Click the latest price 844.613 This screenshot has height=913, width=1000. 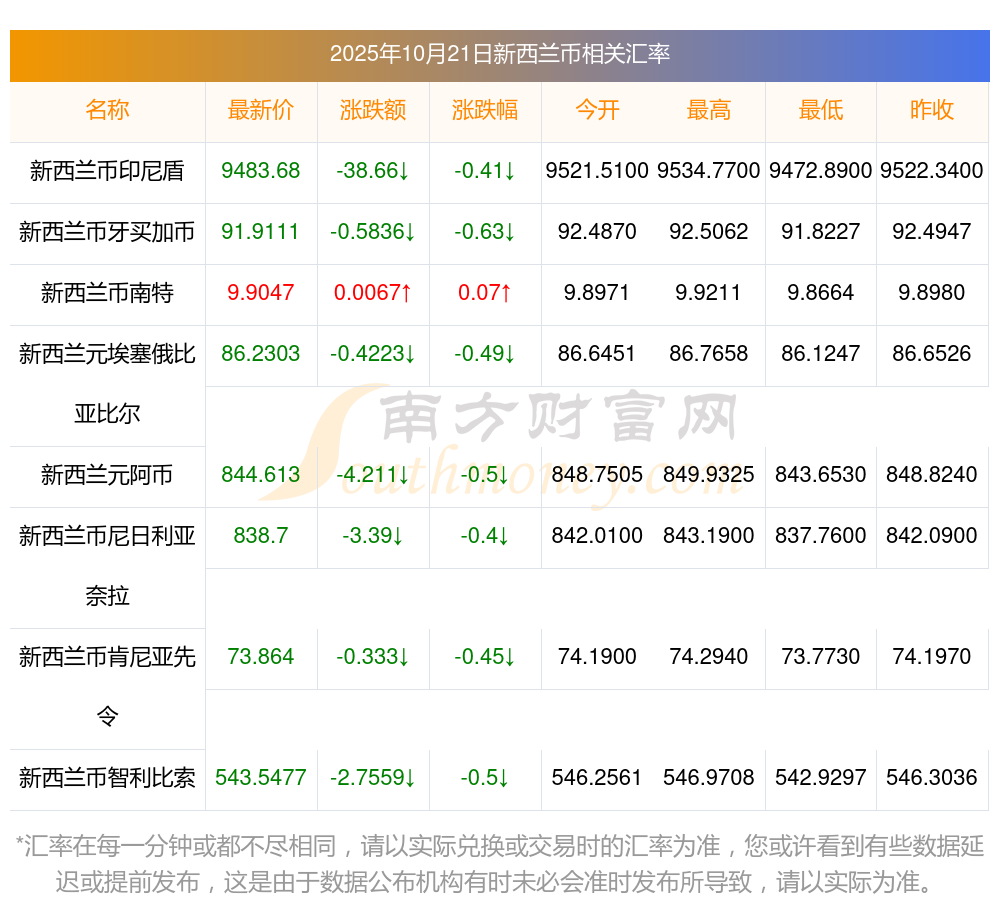261,474
